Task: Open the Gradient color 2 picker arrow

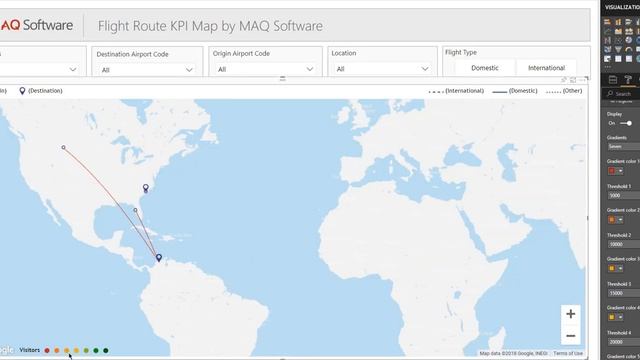Action: coord(620,220)
